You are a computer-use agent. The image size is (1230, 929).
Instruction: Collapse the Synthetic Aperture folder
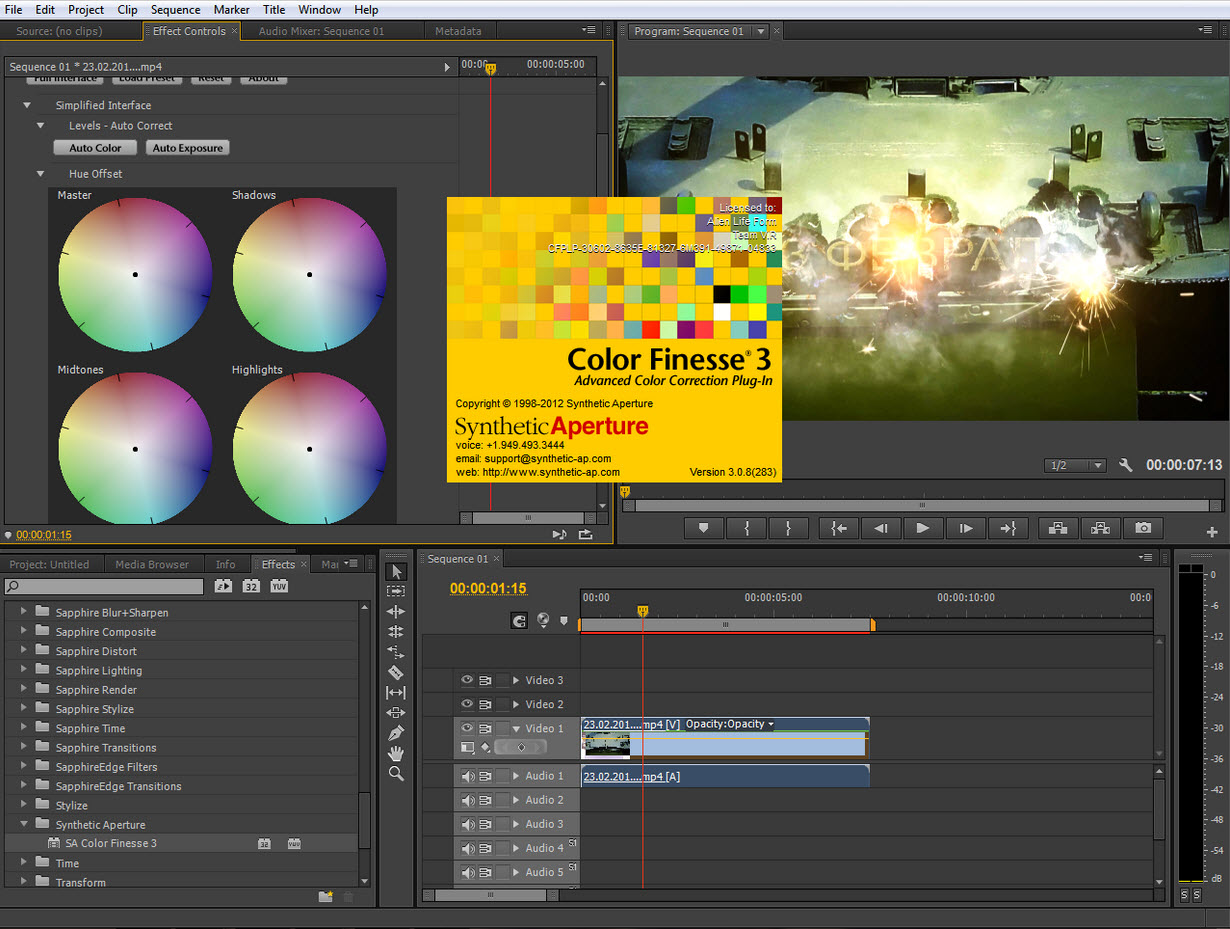point(24,824)
